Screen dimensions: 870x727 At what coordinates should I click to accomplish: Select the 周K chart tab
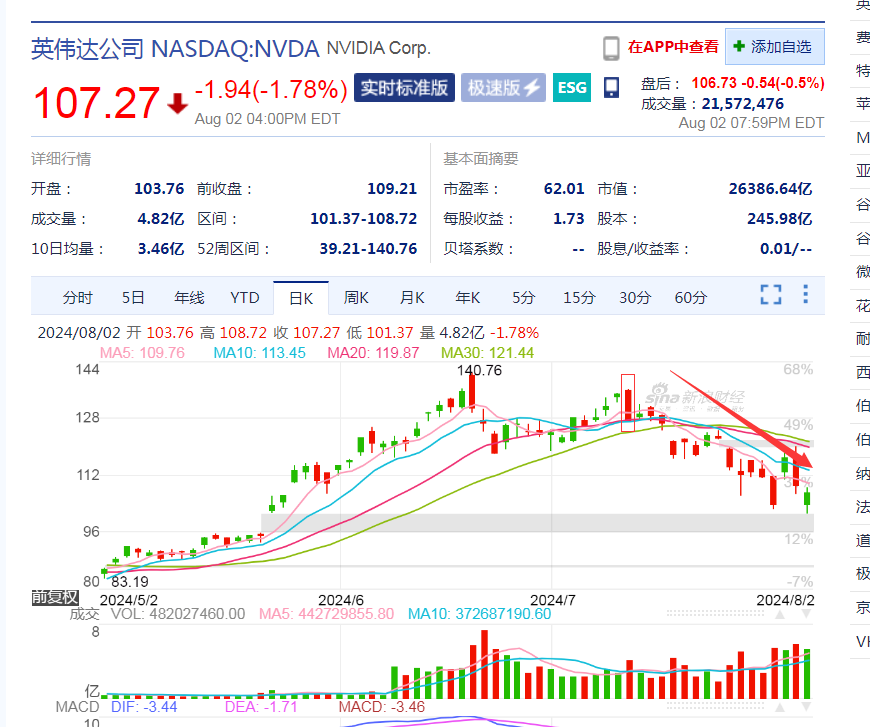coord(356,298)
